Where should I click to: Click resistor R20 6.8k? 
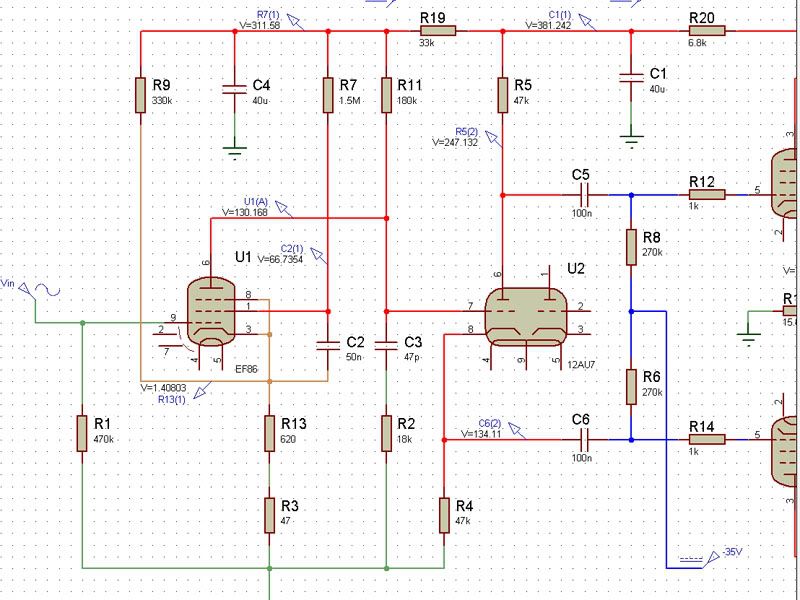coord(700,31)
